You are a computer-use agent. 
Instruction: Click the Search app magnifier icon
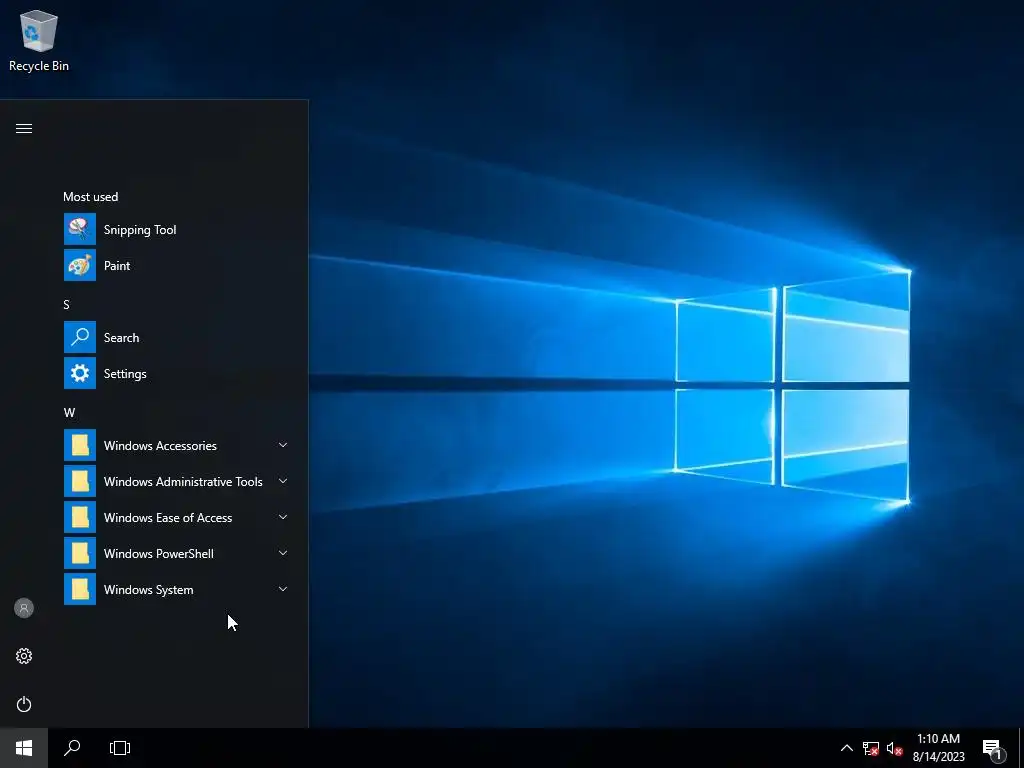point(80,337)
